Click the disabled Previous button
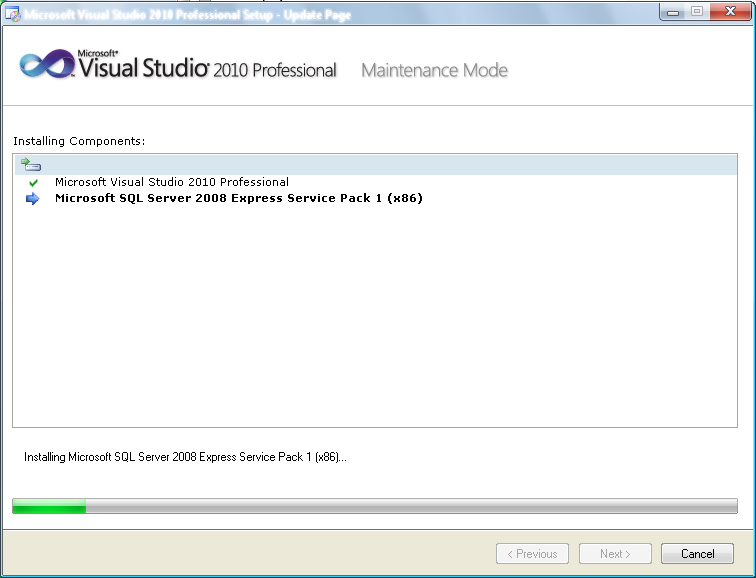Image resolution: width=756 pixels, height=578 pixels. click(x=532, y=553)
